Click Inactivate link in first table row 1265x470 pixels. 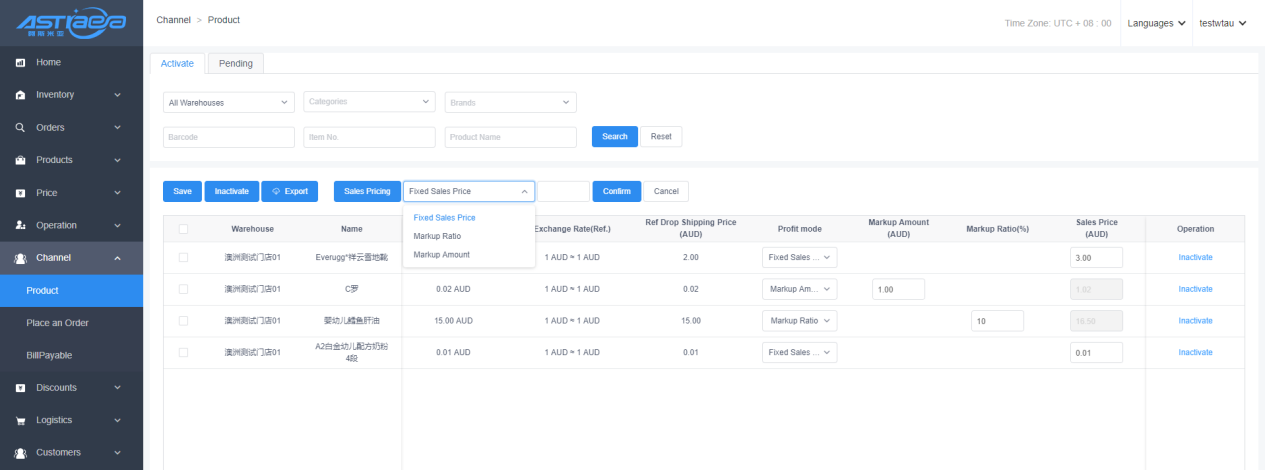coord(1195,257)
